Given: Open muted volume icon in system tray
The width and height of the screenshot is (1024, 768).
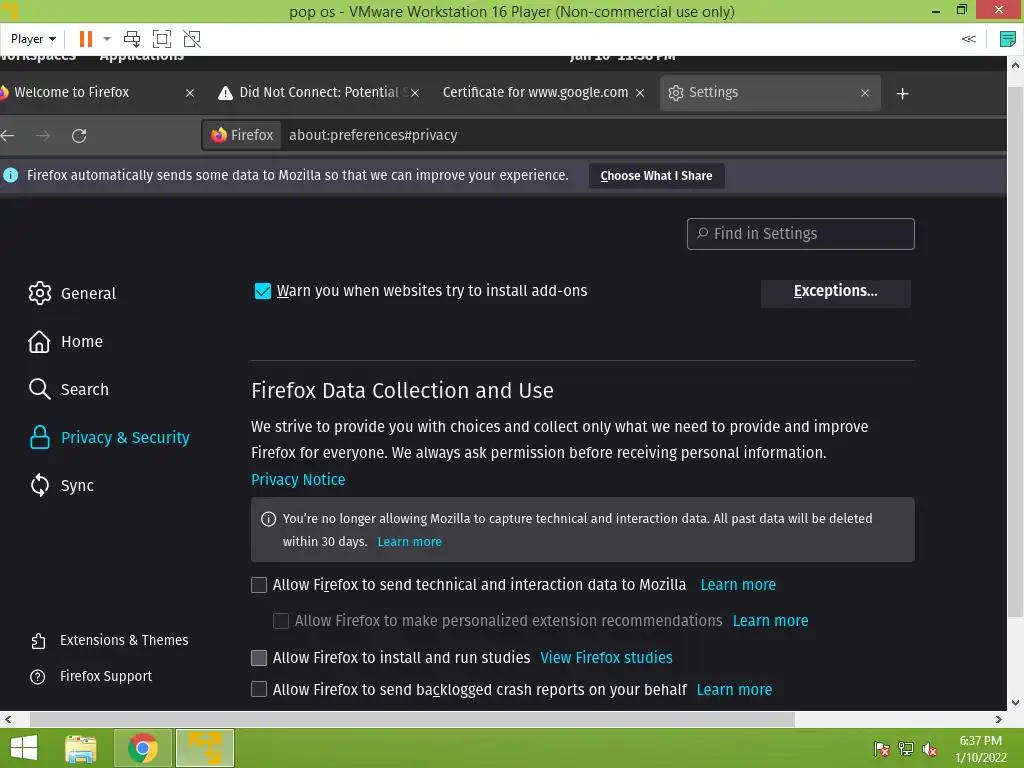Looking at the screenshot, I should [930, 748].
